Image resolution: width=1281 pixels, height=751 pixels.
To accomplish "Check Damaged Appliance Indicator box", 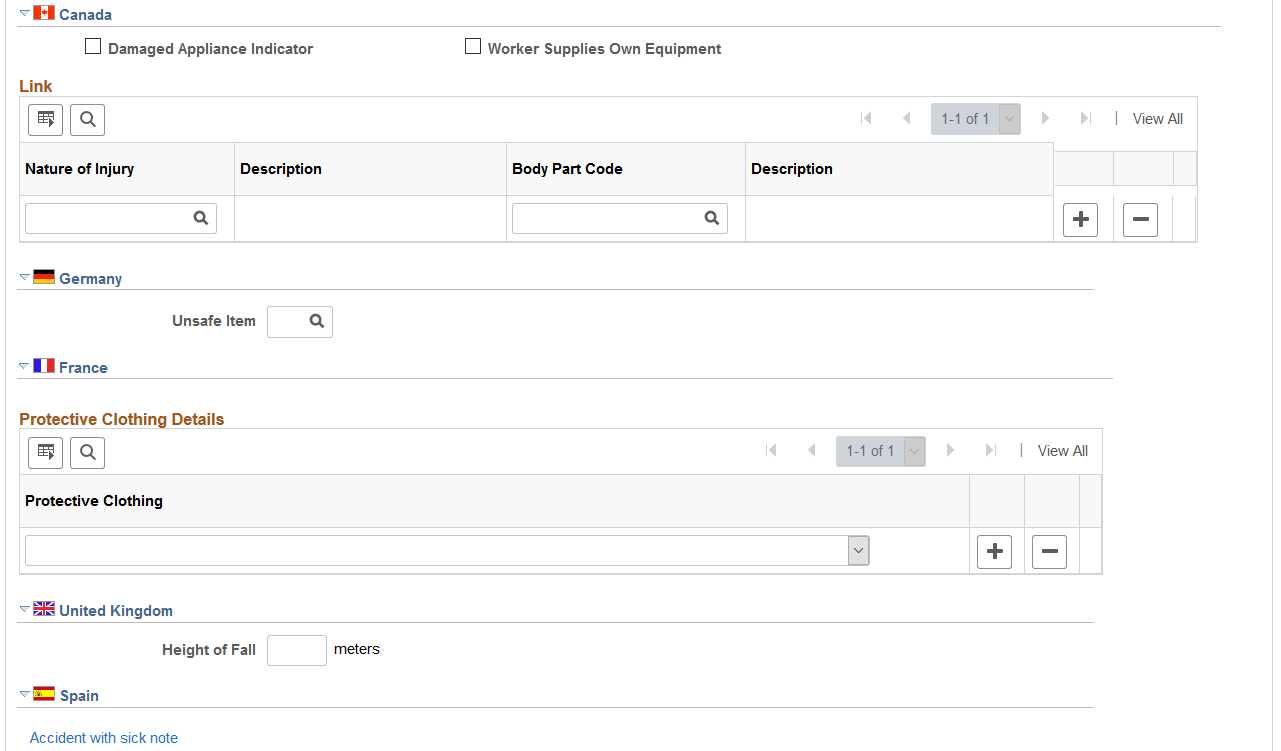I will click(x=93, y=46).
